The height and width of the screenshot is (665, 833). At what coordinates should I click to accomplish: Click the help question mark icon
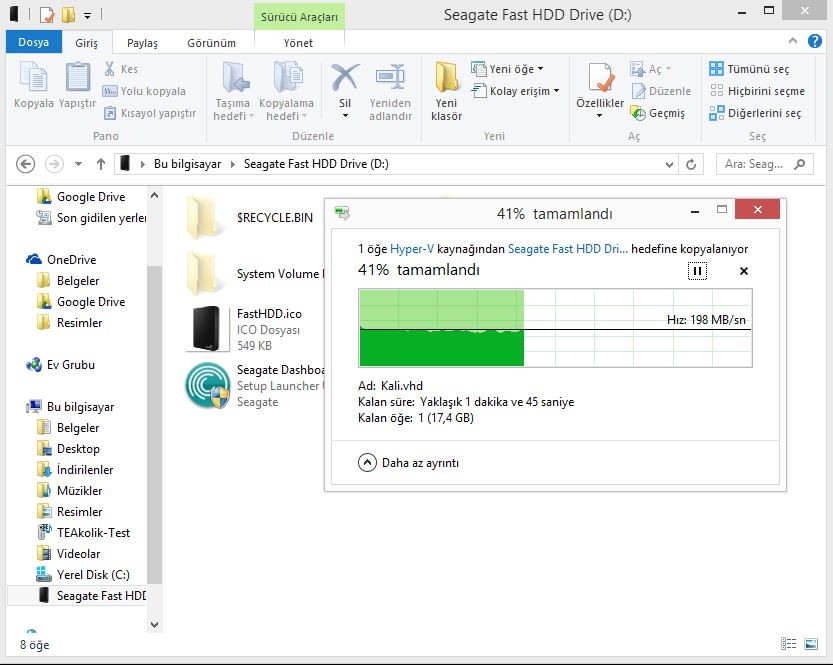click(814, 41)
